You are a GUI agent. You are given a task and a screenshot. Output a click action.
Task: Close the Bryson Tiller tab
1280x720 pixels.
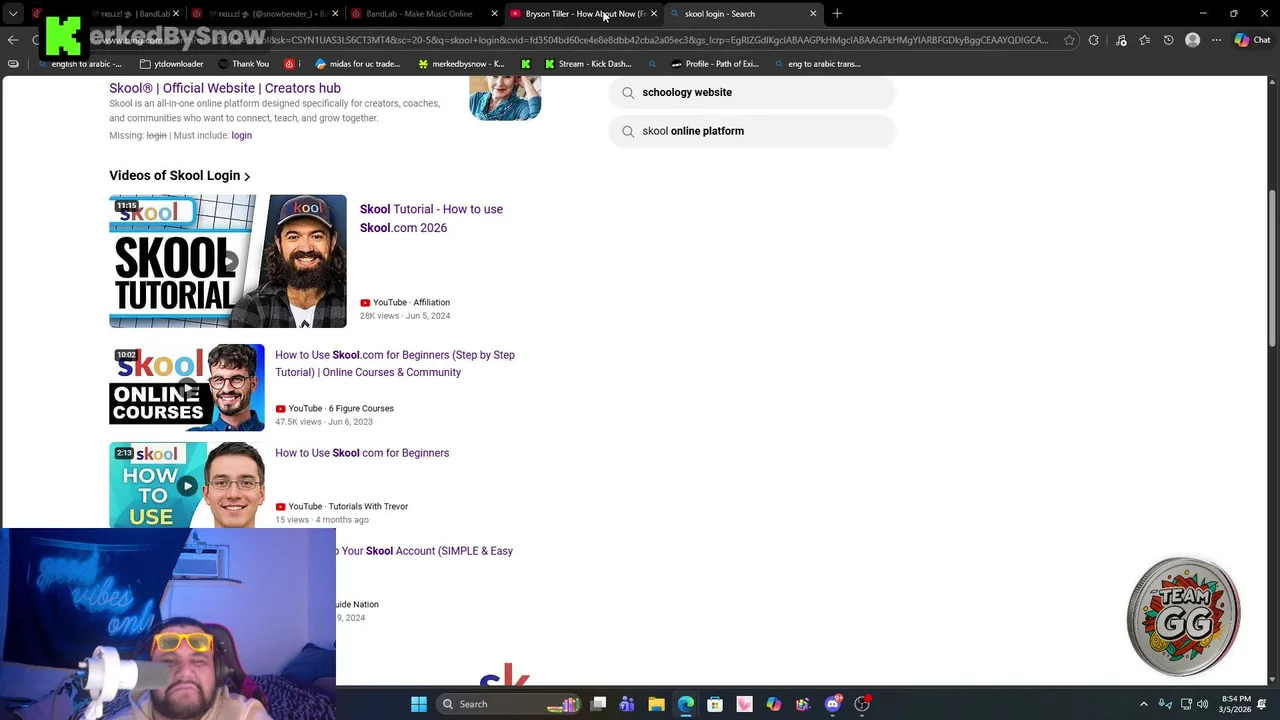coord(653,14)
